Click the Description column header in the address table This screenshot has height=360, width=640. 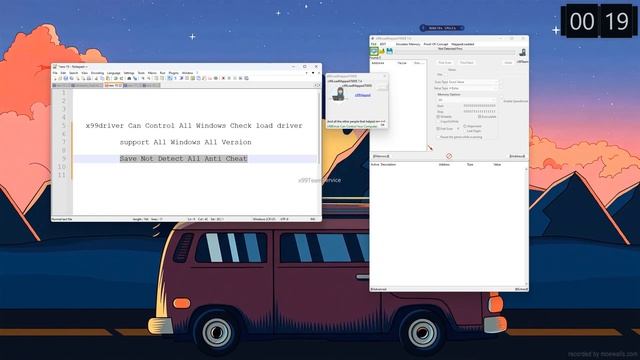click(388, 164)
